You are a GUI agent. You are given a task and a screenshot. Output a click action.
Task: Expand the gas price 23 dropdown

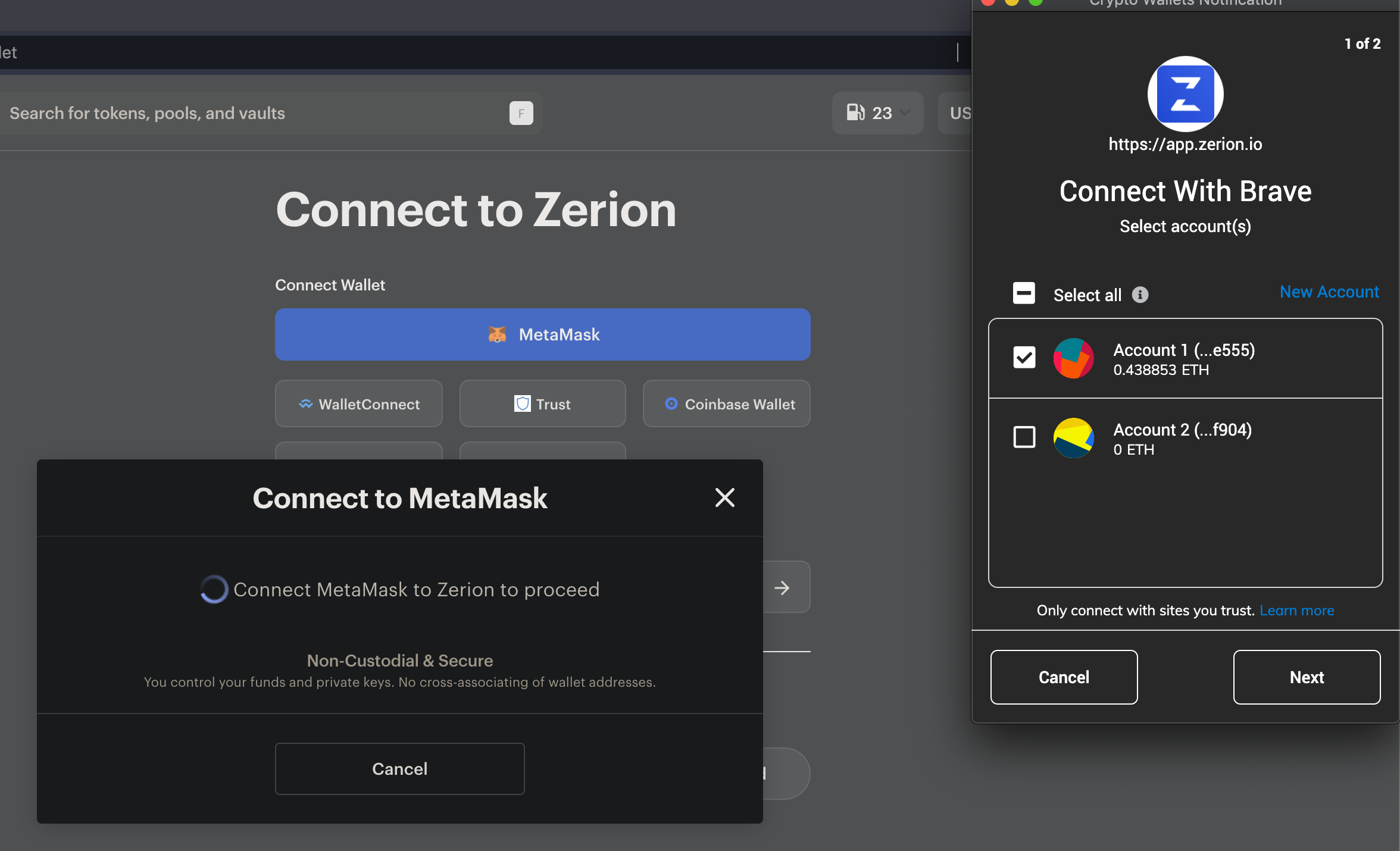pos(905,112)
